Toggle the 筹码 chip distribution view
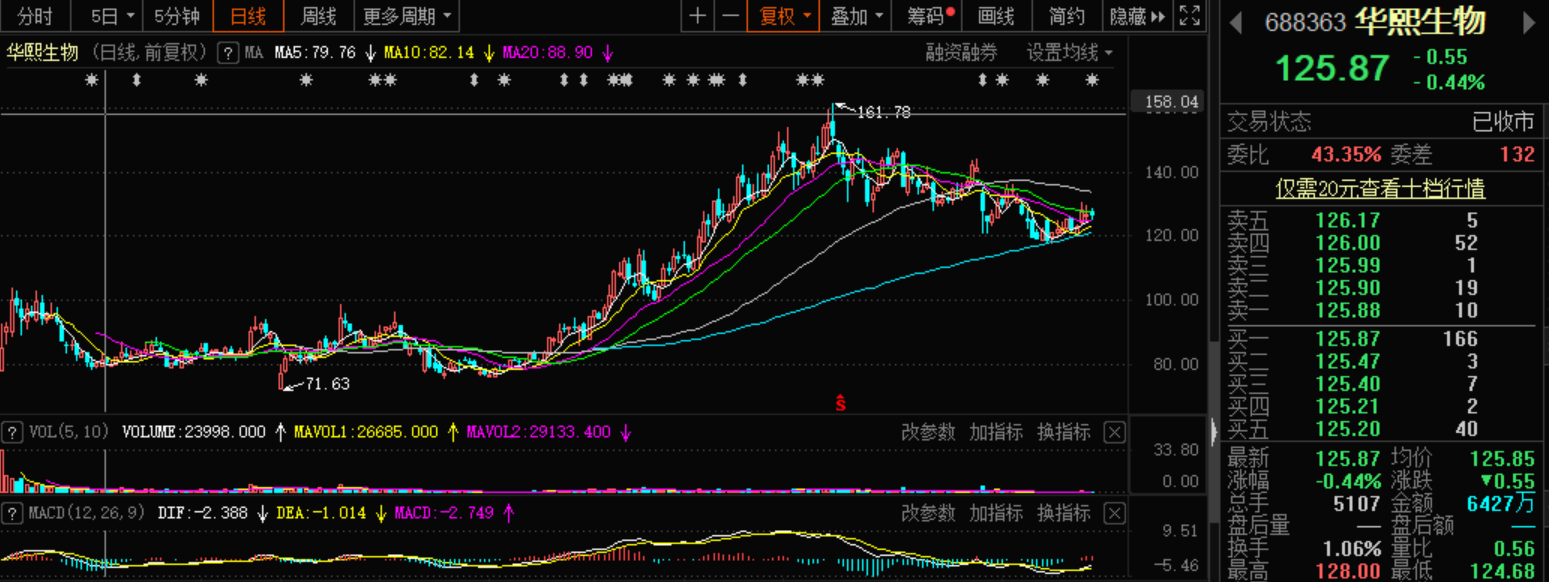 point(930,16)
